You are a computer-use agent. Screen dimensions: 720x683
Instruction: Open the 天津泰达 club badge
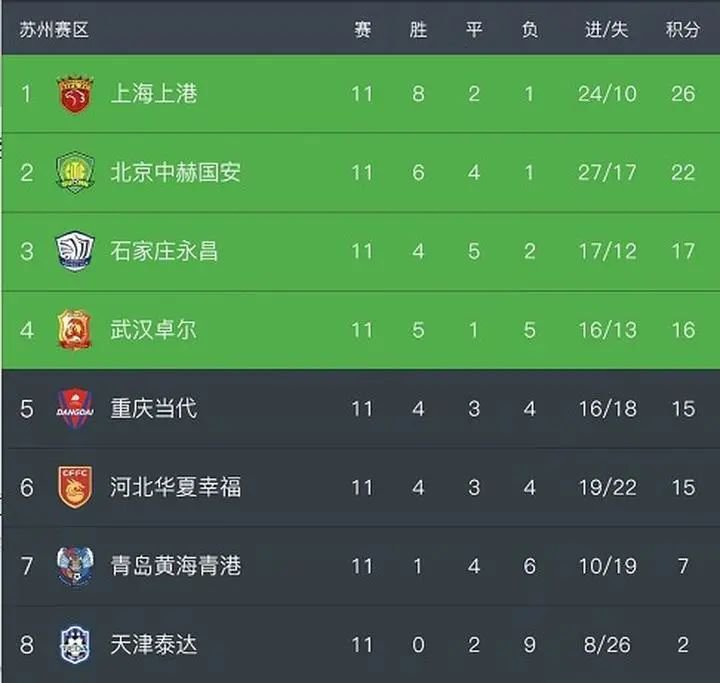pos(75,644)
